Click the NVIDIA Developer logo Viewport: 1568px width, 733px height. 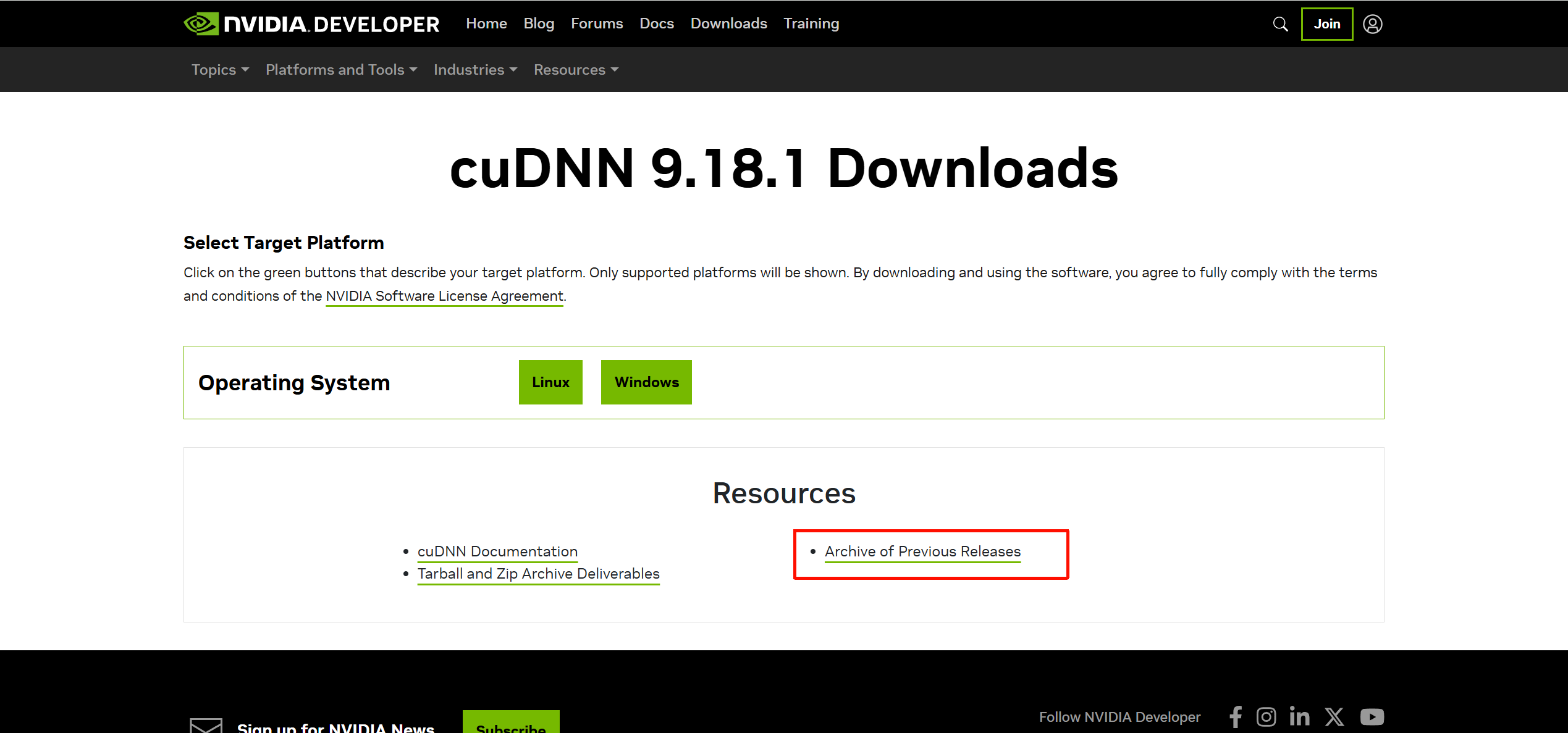tap(311, 24)
